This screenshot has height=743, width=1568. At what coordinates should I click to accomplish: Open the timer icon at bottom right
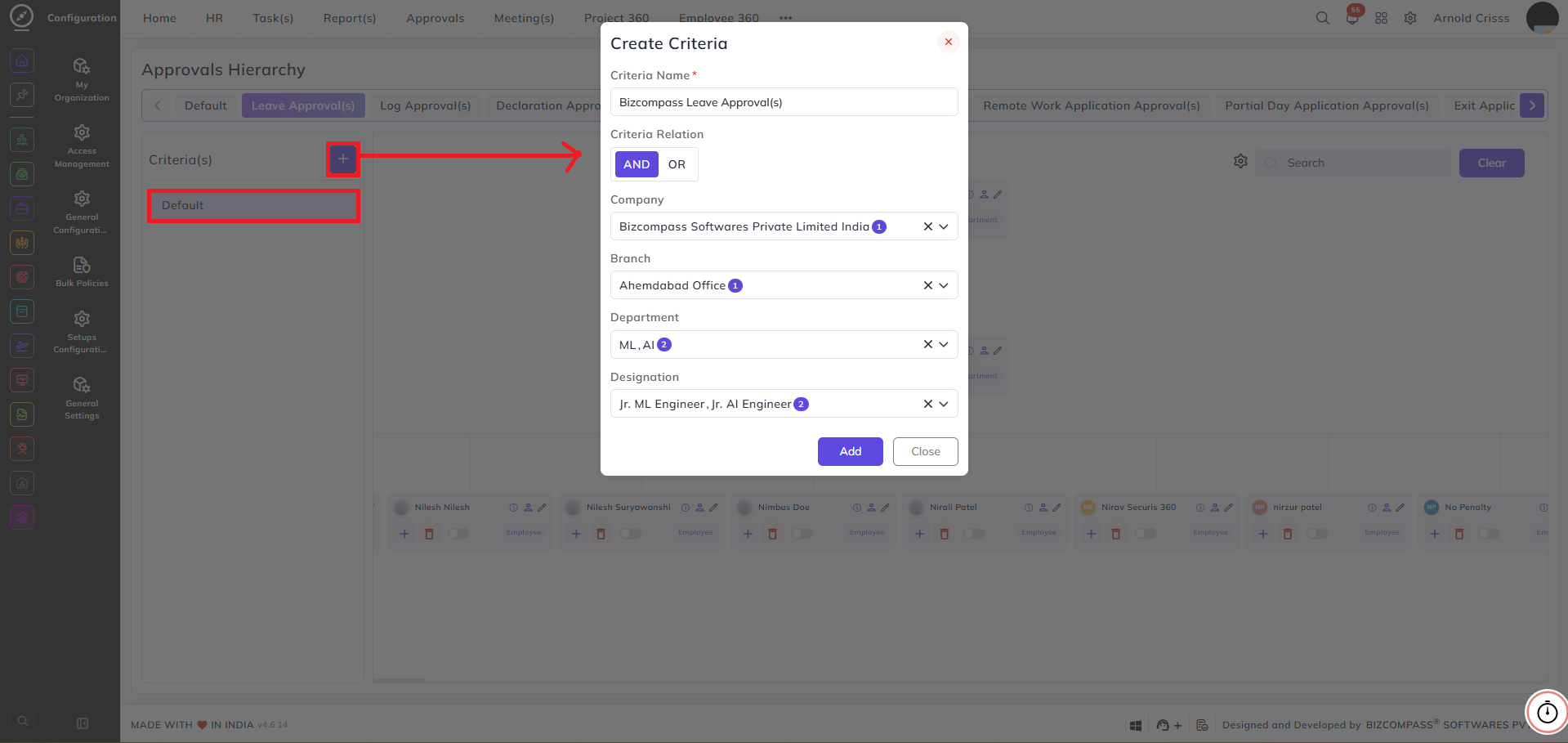[x=1547, y=712]
